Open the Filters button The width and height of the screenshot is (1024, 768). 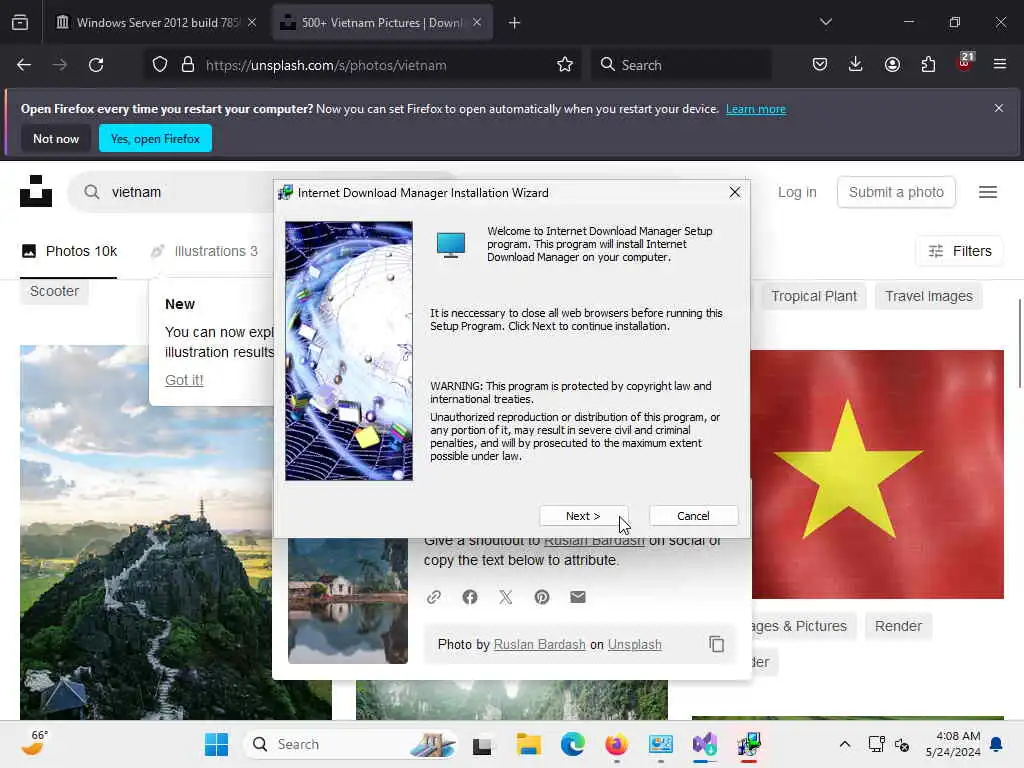point(960,251)
